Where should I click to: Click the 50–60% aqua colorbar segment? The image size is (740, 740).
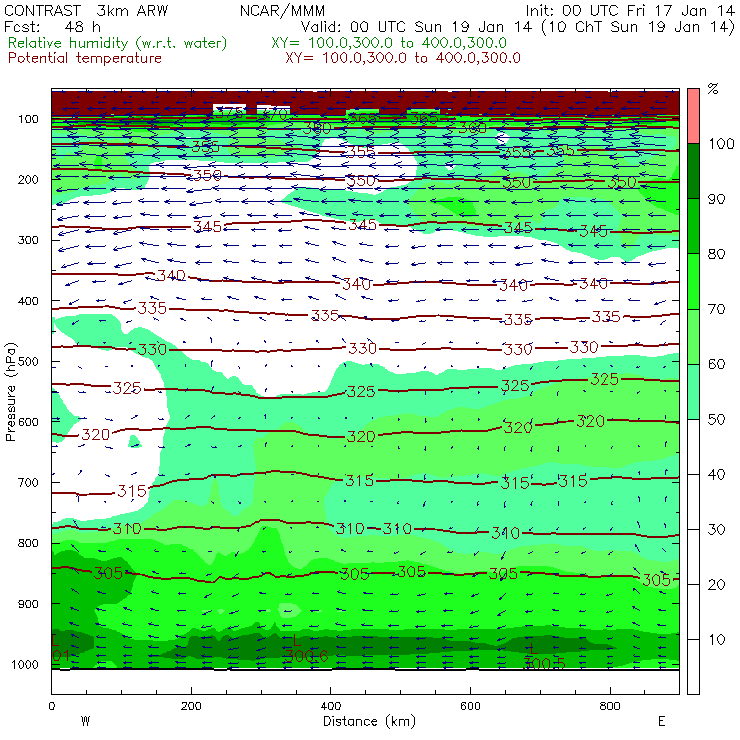693,392
